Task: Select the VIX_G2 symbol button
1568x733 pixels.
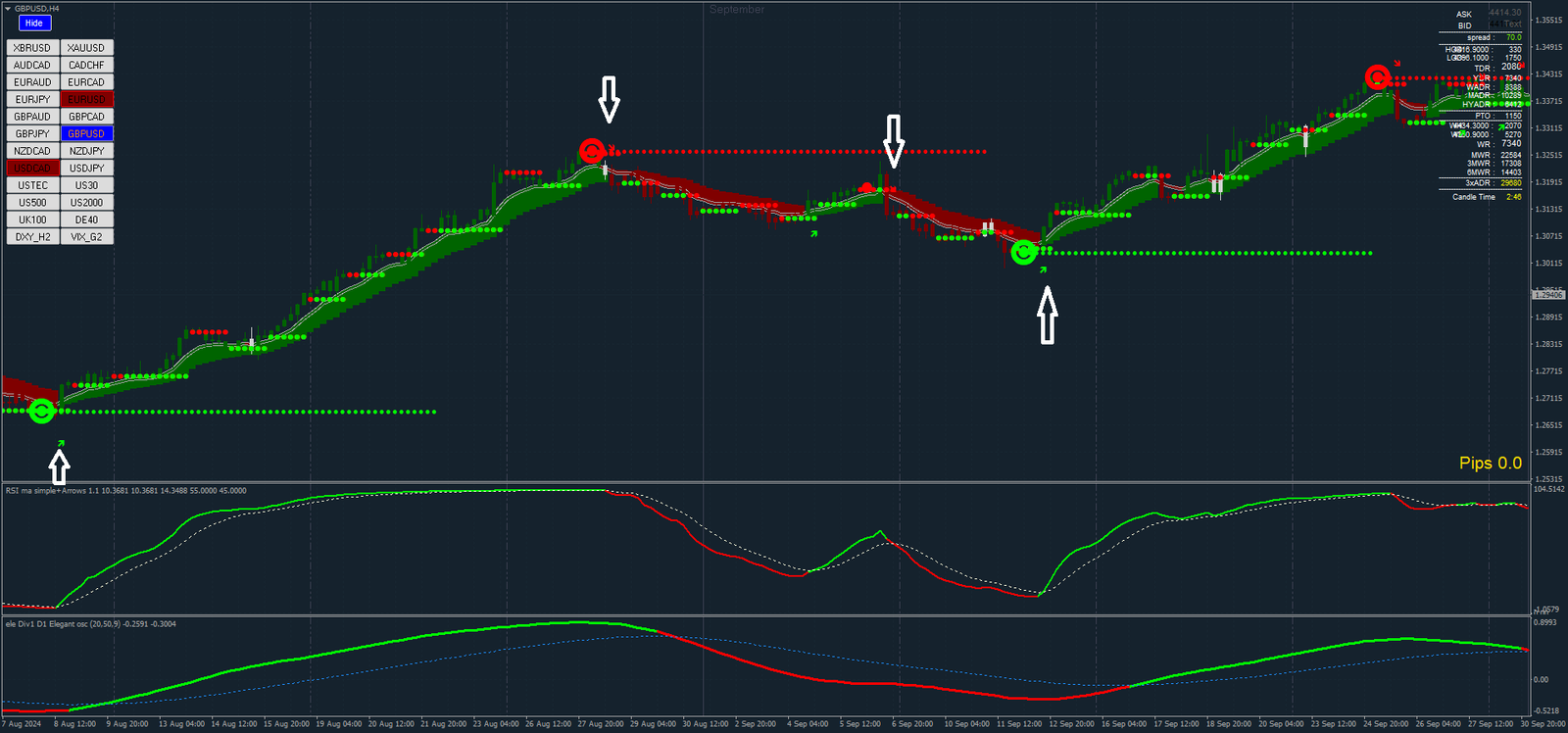Action: tap(86, 236)
